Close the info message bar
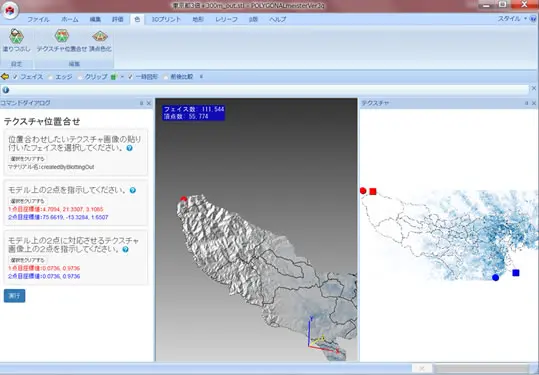Viewport: 539px width, 375px height. (534, 89)
